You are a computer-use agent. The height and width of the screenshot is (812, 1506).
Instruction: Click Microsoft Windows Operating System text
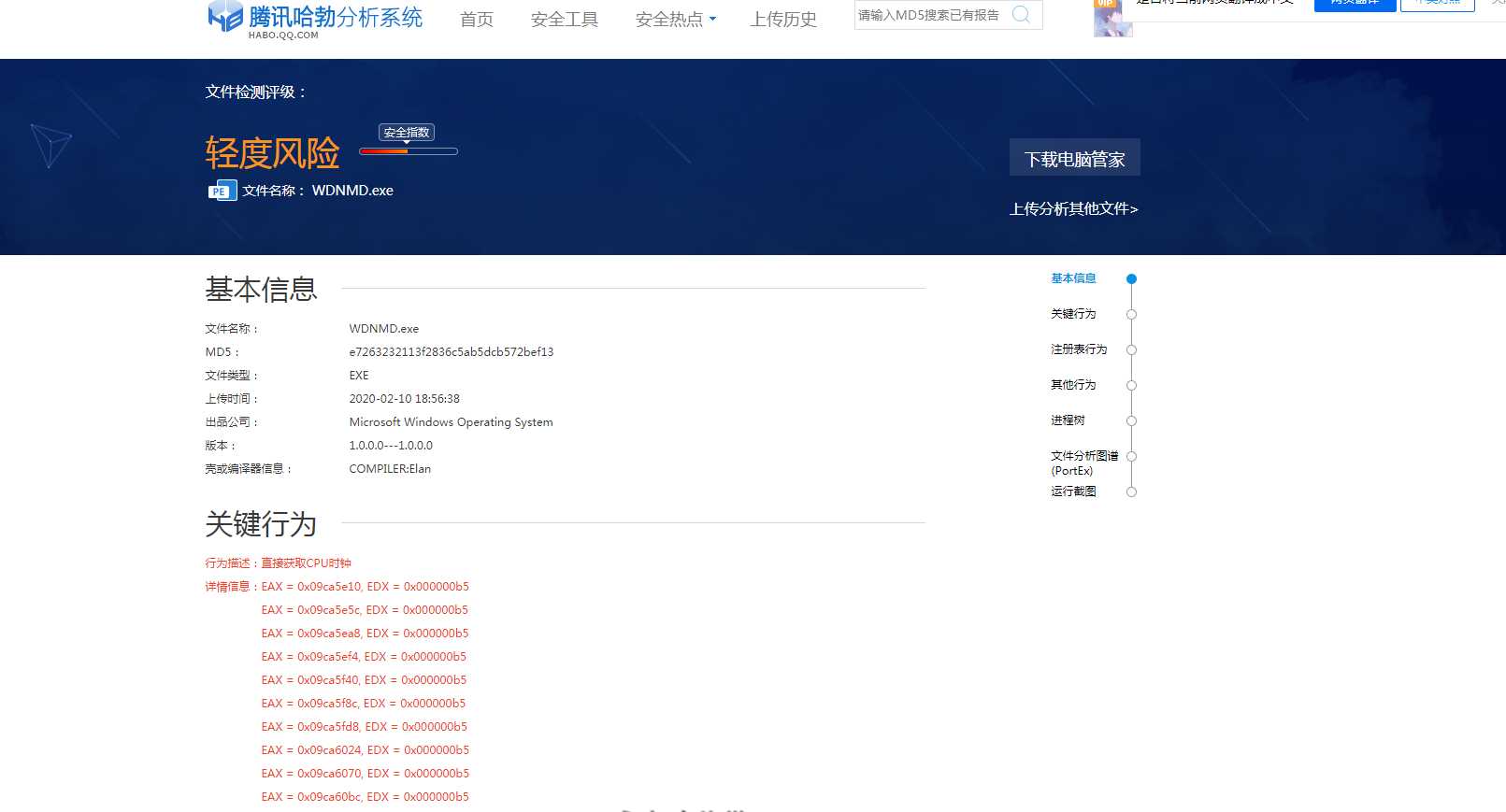tap(452, 422)
